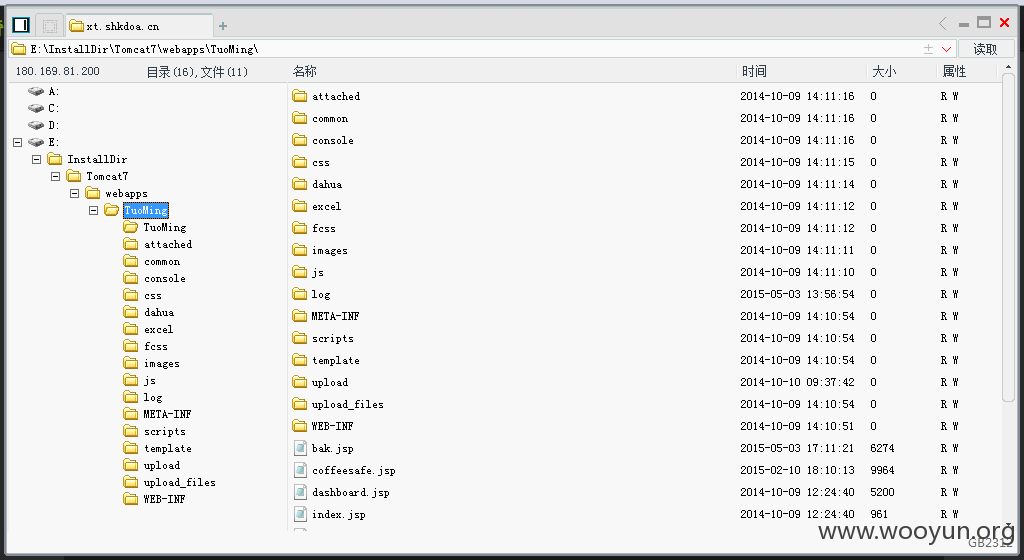Collapse the webapps tree node
The height and width of the screenshot is (560, 1024).
click(x=74, y=193)
